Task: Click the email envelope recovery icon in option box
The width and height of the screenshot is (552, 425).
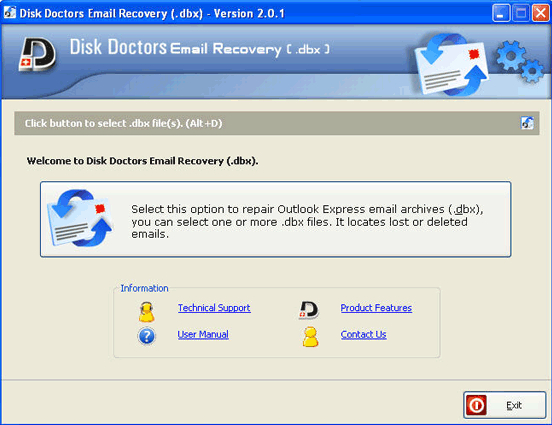Action: 81,218
